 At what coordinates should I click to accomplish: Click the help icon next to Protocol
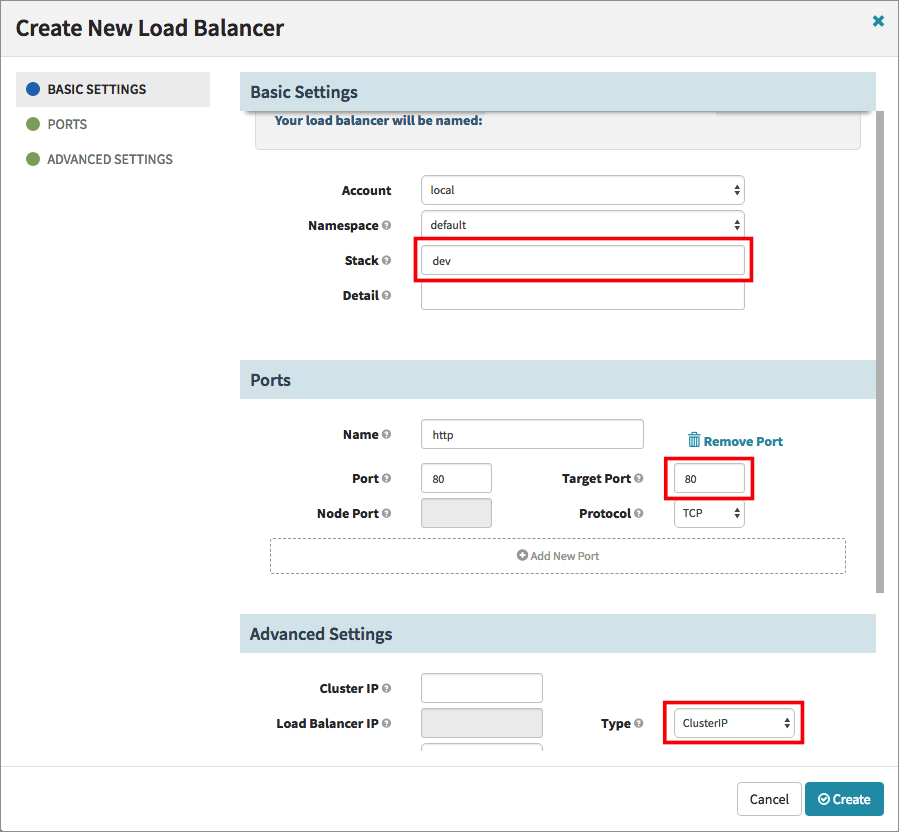(639, 514)
